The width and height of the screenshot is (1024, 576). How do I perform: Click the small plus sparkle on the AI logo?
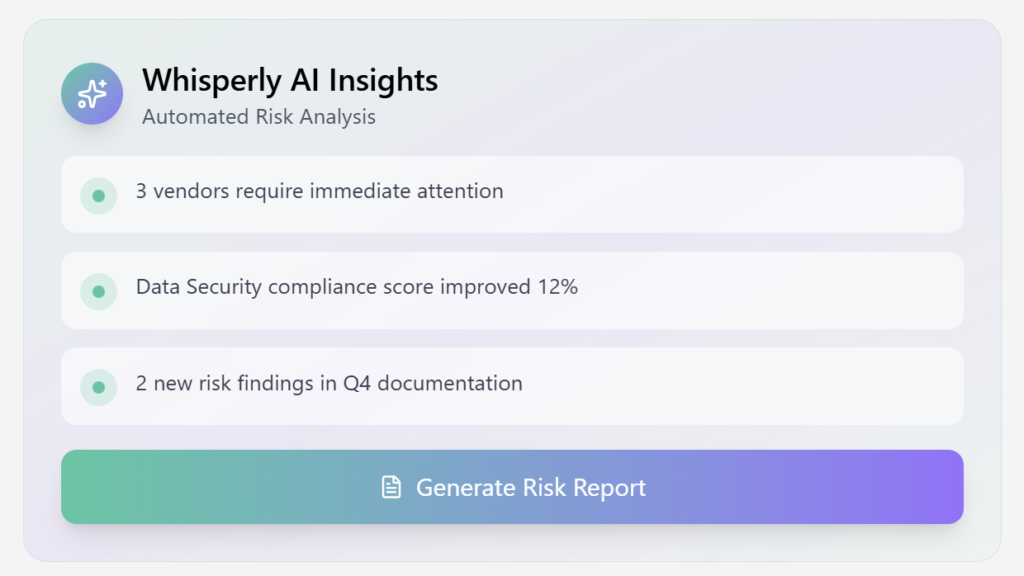102,82
